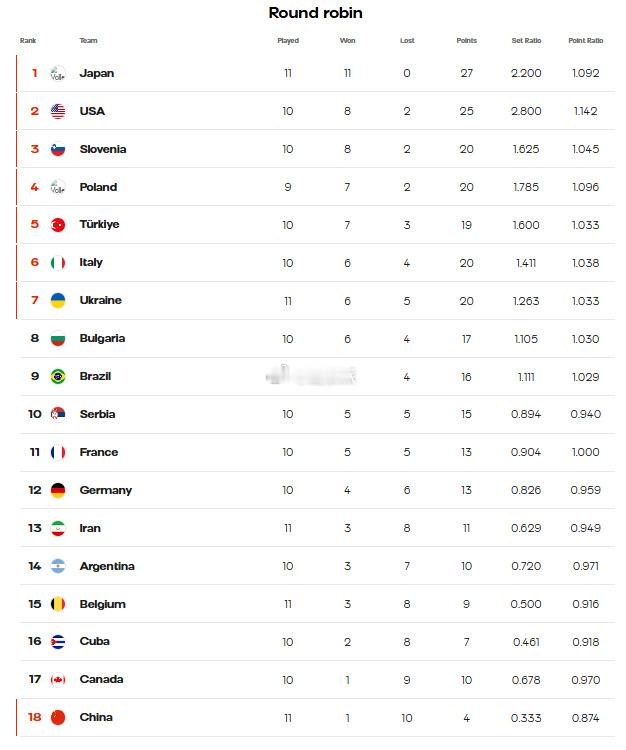Click the Italy flag icon

(x=58, y=263)
